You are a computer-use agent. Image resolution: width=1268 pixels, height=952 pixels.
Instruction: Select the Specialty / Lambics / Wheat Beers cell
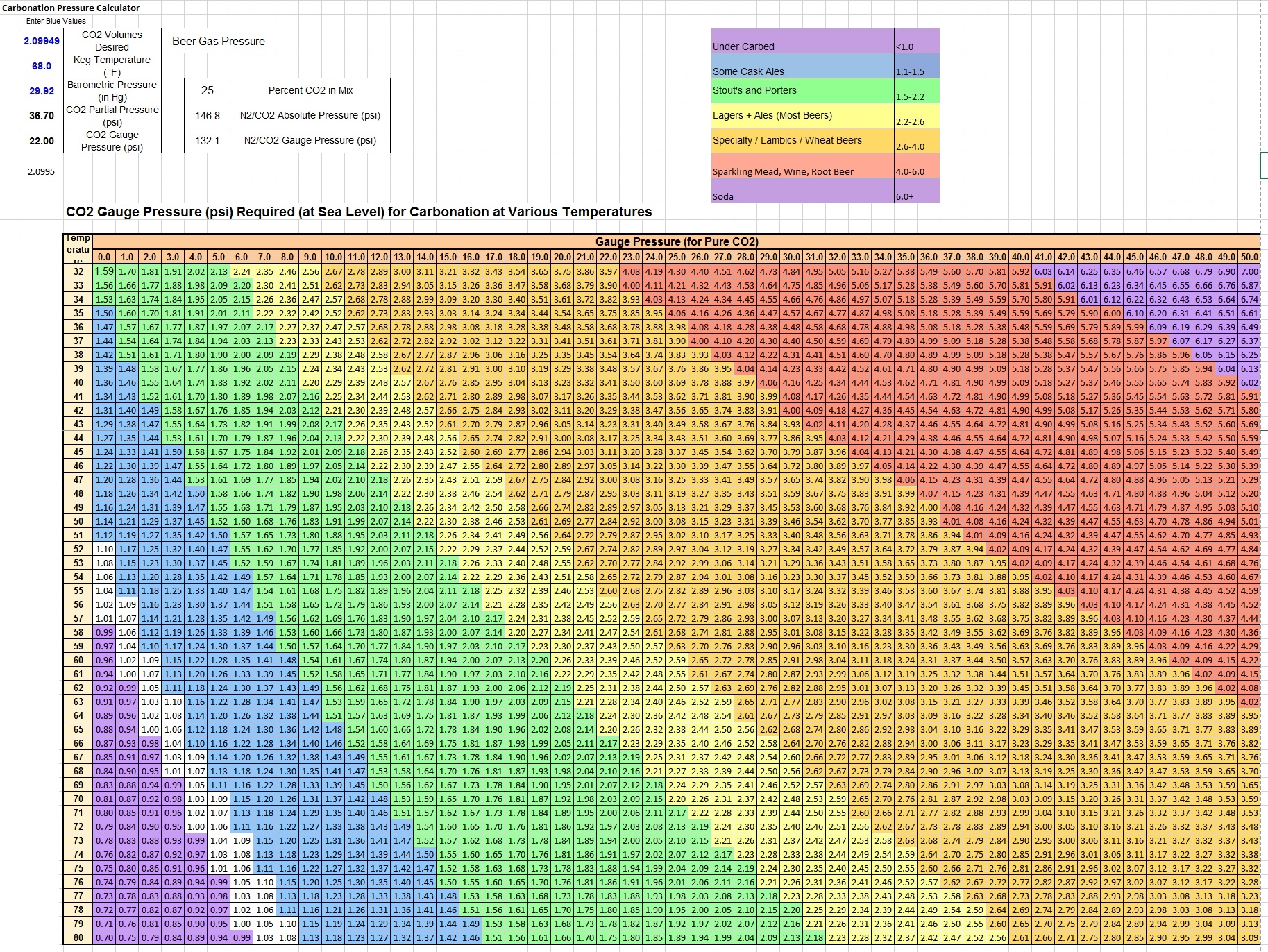(802, 140)
